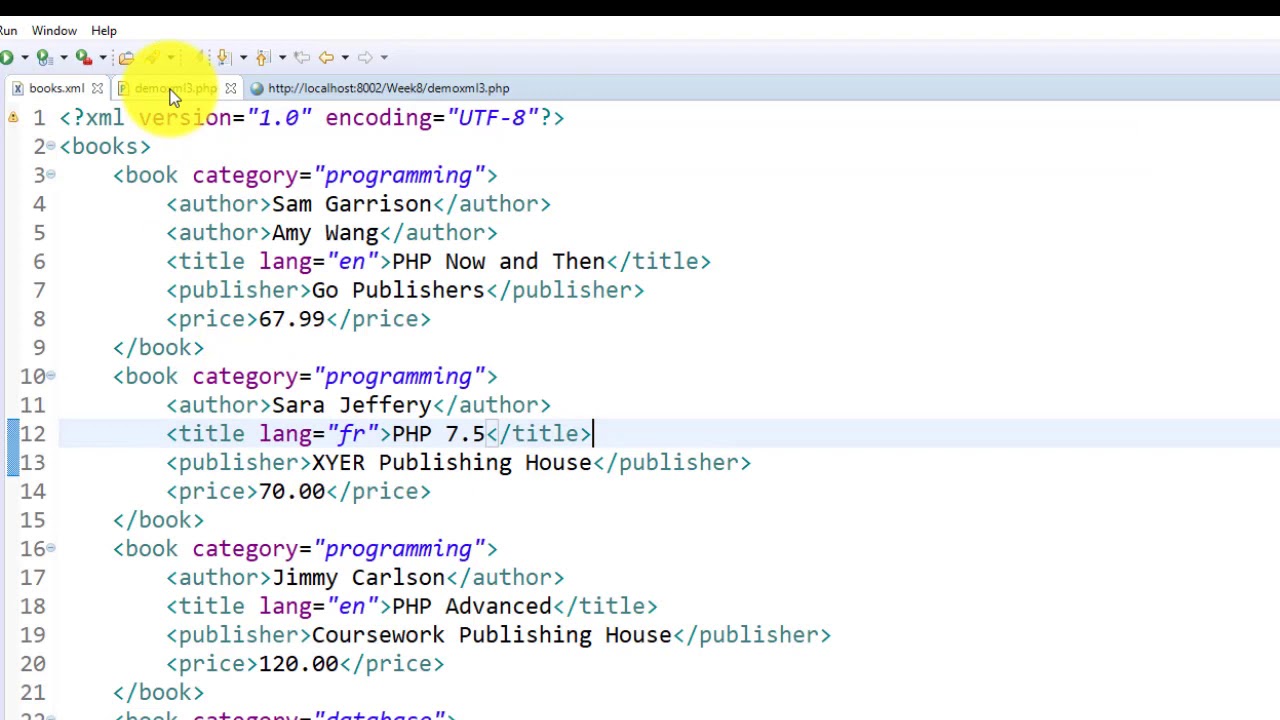Click author name Amy Wang
Image resolution: width=1280 pixels, height=720 pixels.
(x=325, y=233)
